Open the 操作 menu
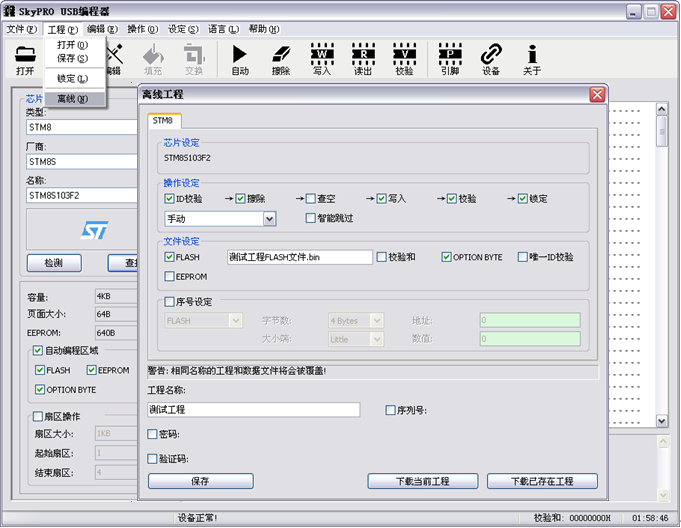The width and height of the screenshot is (681, 528). [142, 29]
